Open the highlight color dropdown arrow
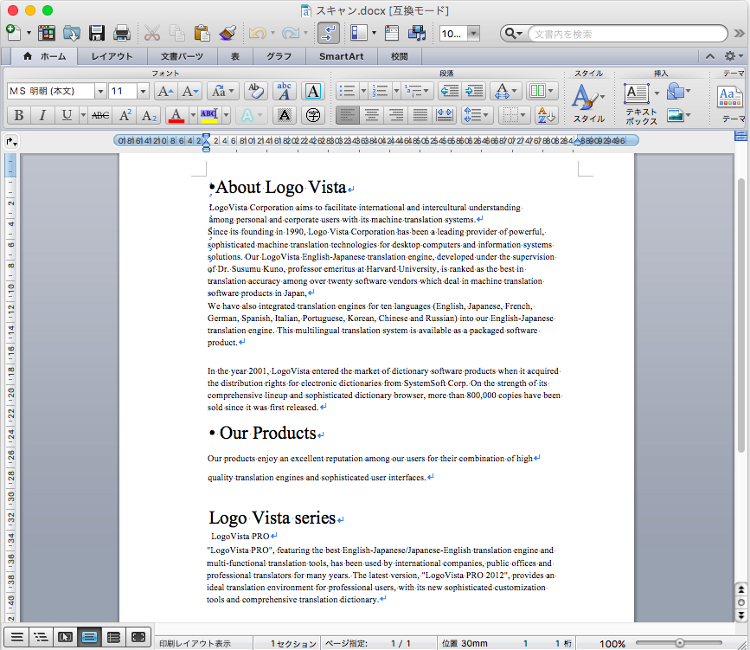750x650 pixels. pyautogui.click(x=226, y=115)
